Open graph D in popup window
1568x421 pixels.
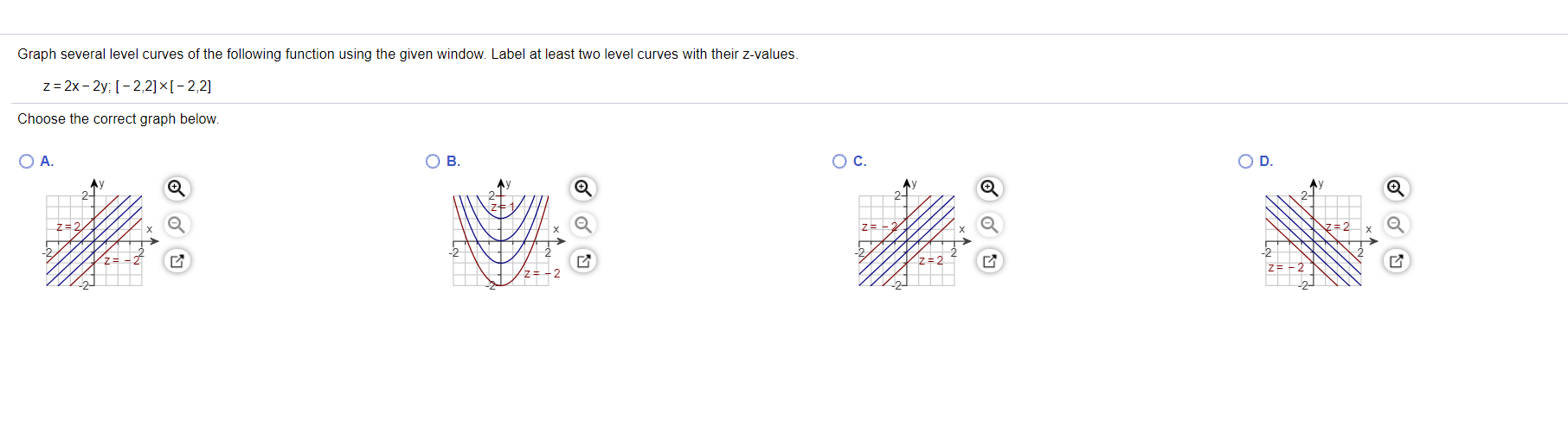[1396, 261]
